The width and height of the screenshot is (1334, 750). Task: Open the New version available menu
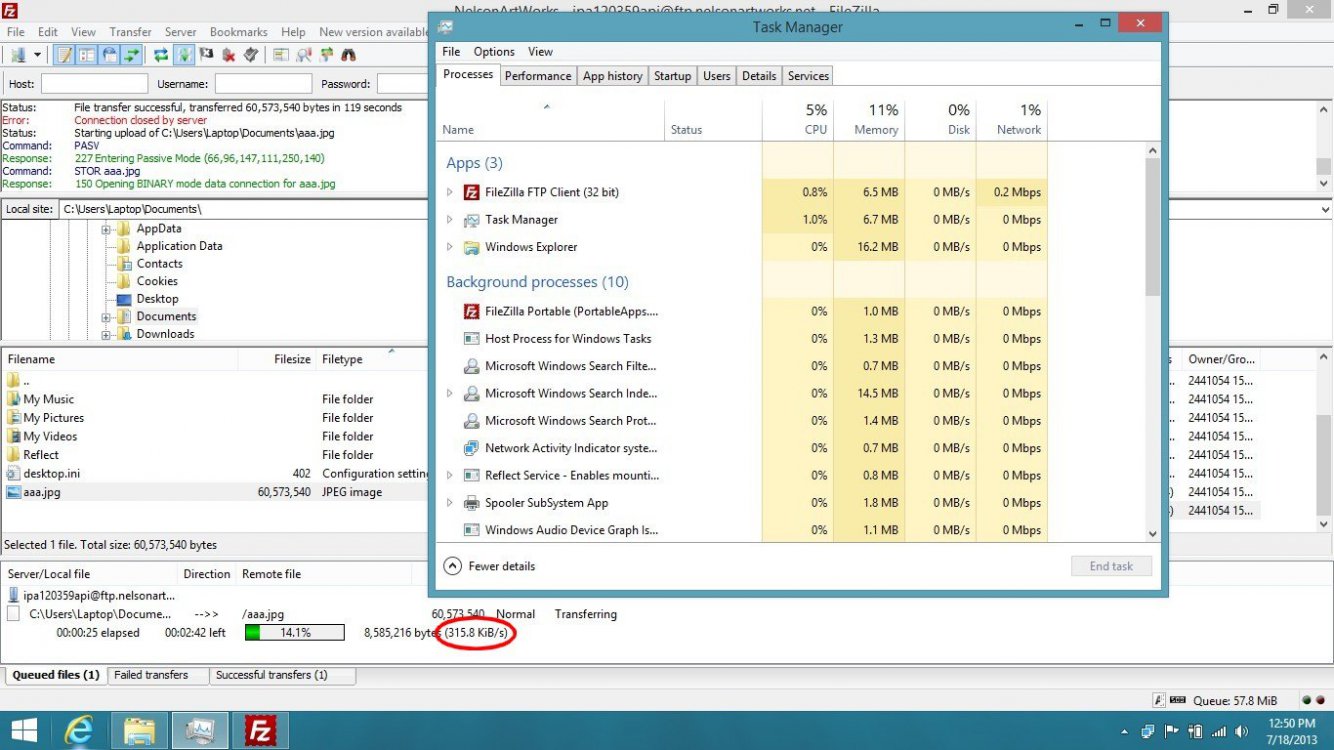[x=372, y=32]
